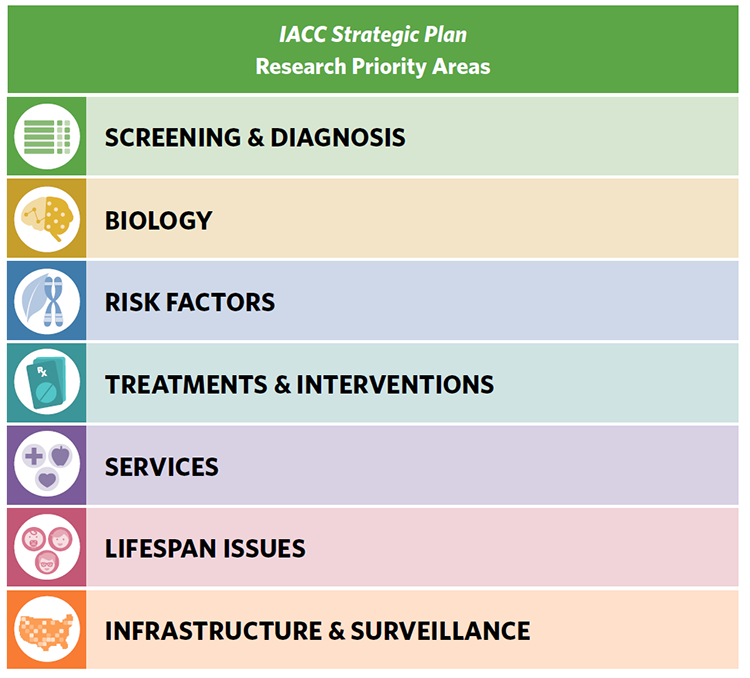Open the BIOLOGY research area
Screen dimensions: 750x678
(158, 220)
